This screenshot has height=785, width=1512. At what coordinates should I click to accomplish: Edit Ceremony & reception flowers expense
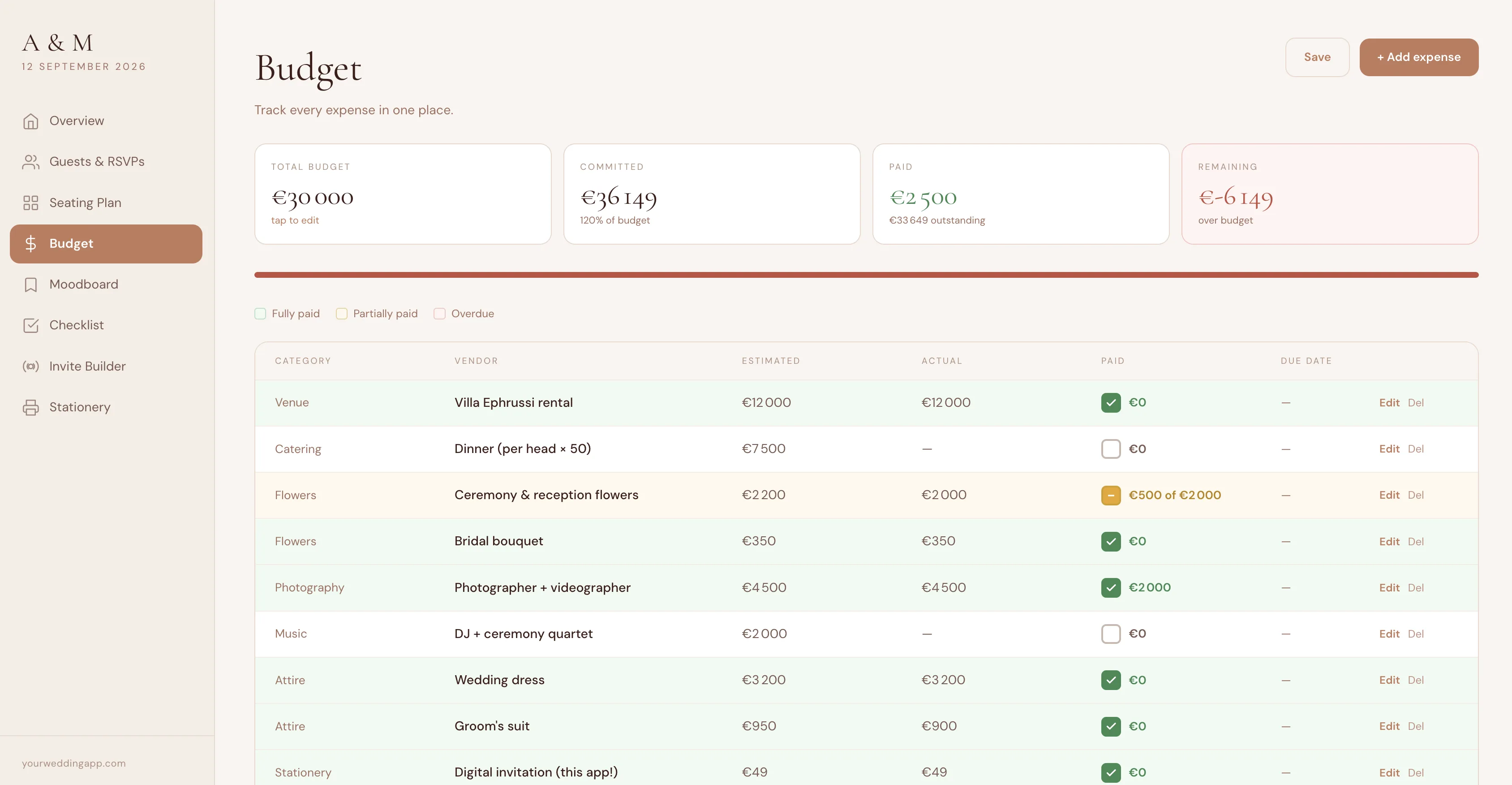coord(1389,496)
